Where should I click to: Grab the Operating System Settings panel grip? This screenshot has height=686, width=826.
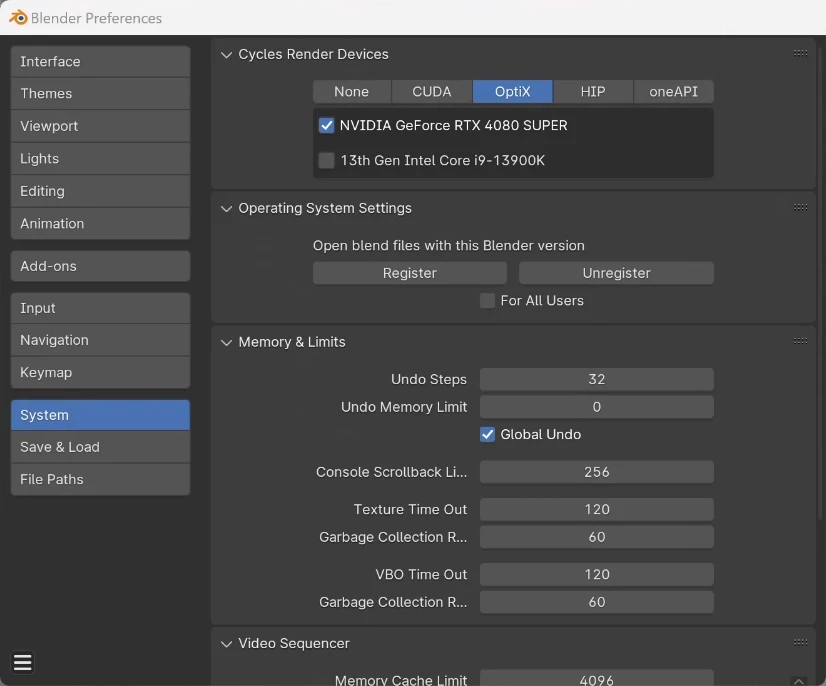coord(800,207)
